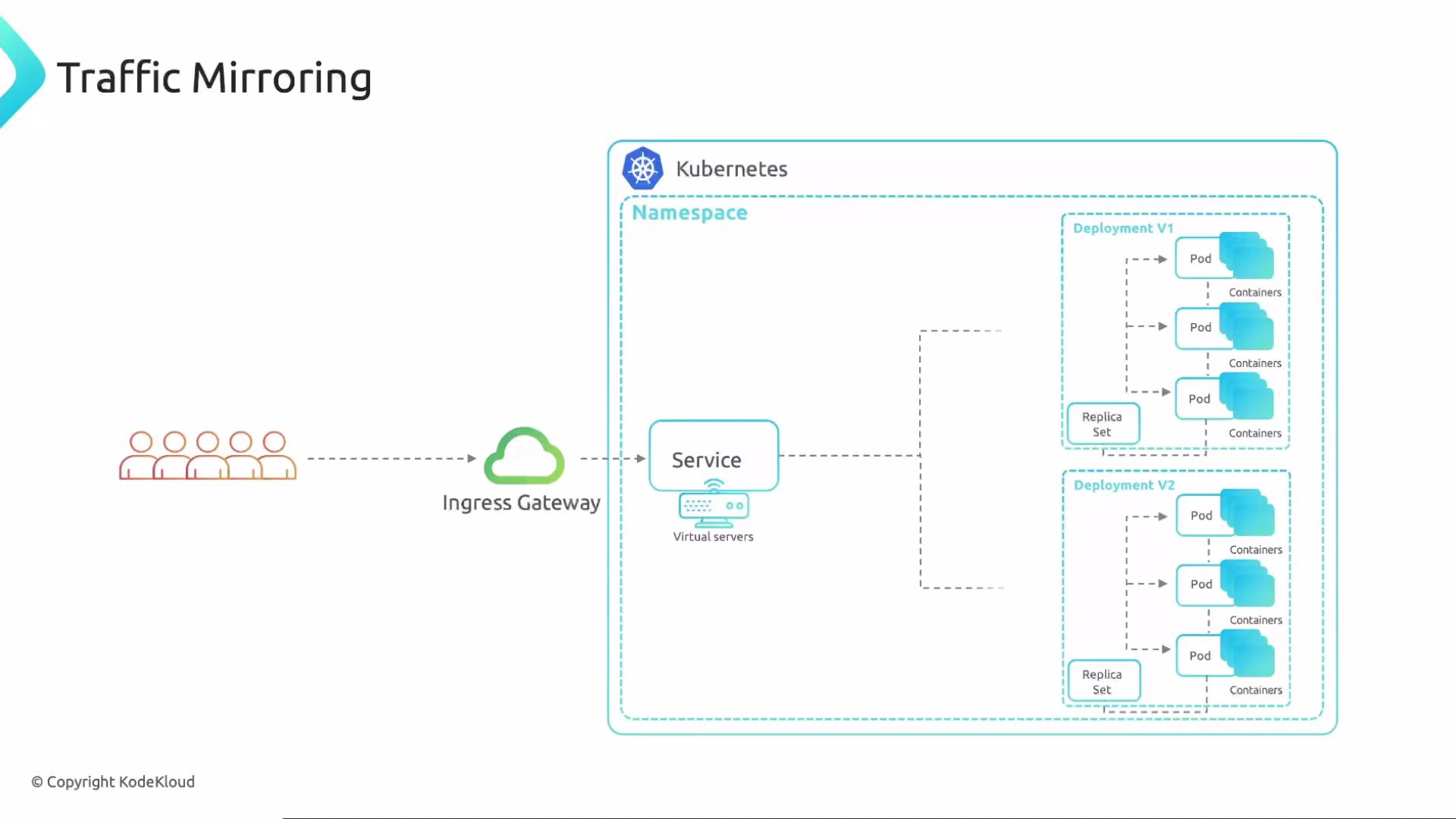Click the top Pod in Deployment V2
This screenshot has height=819, width=1456.
coord(1201,516)
